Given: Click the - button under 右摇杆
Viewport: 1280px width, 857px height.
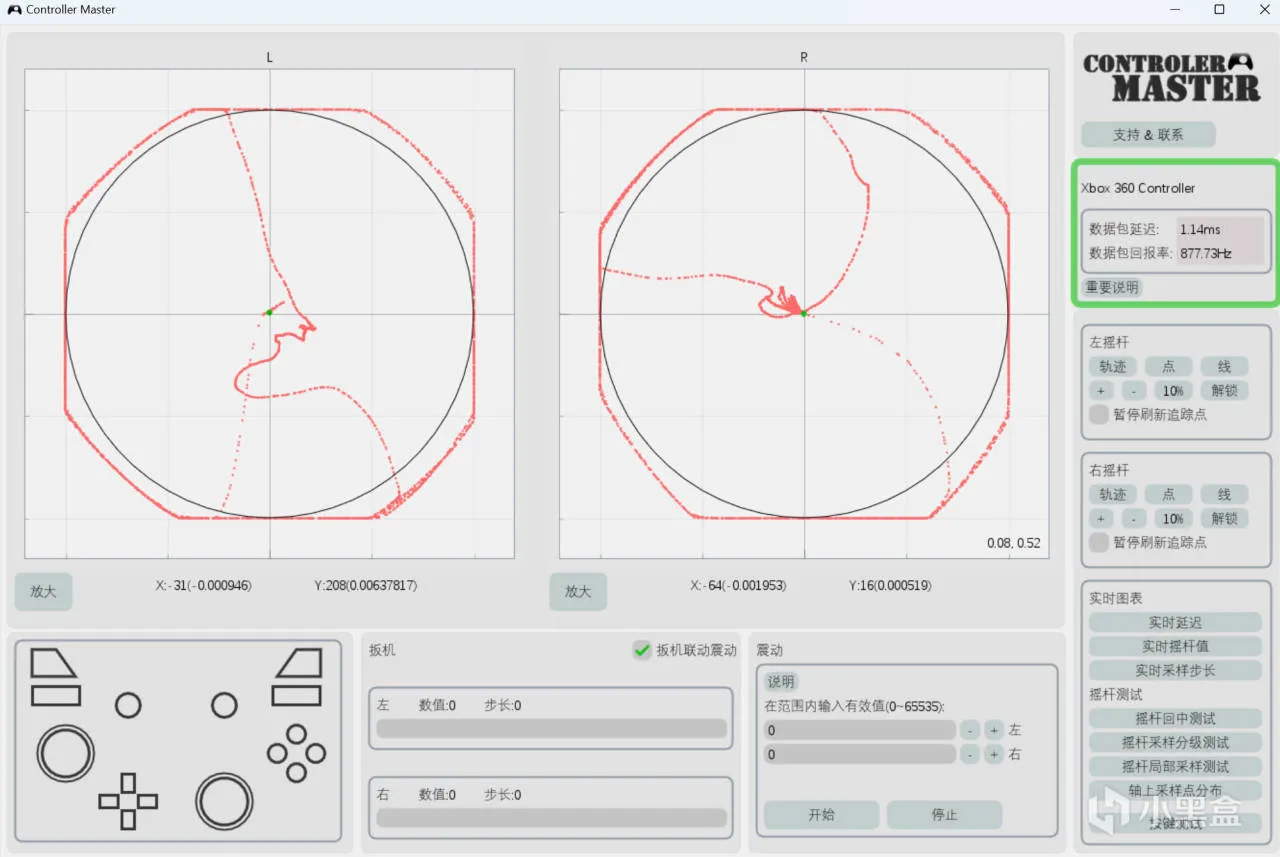Looking at the screenshot, I should click(x=1134, y=519).
